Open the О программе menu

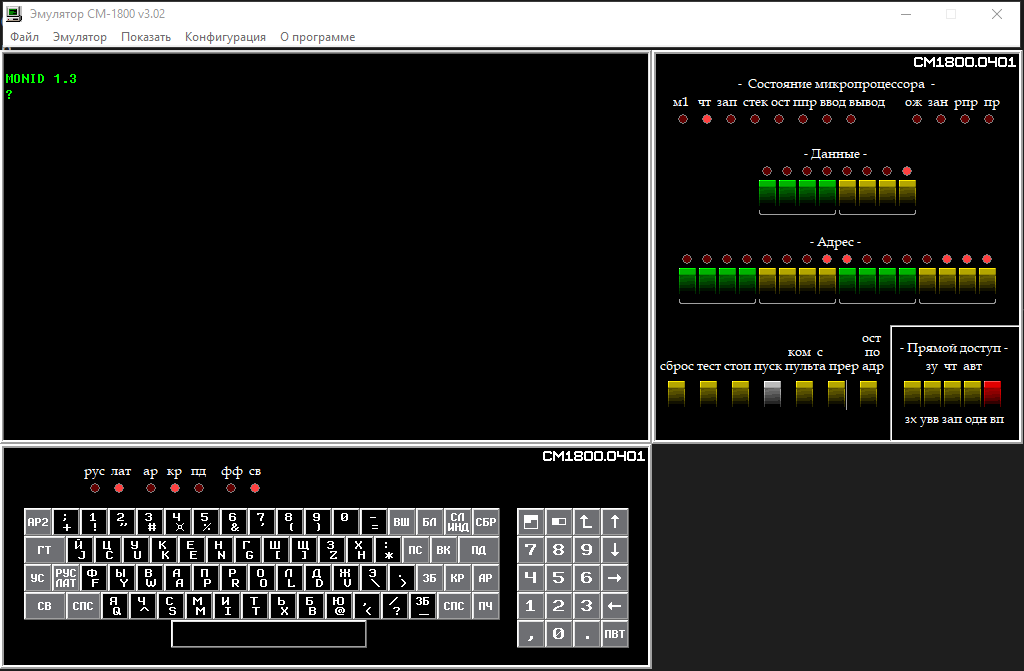point(317,37)
